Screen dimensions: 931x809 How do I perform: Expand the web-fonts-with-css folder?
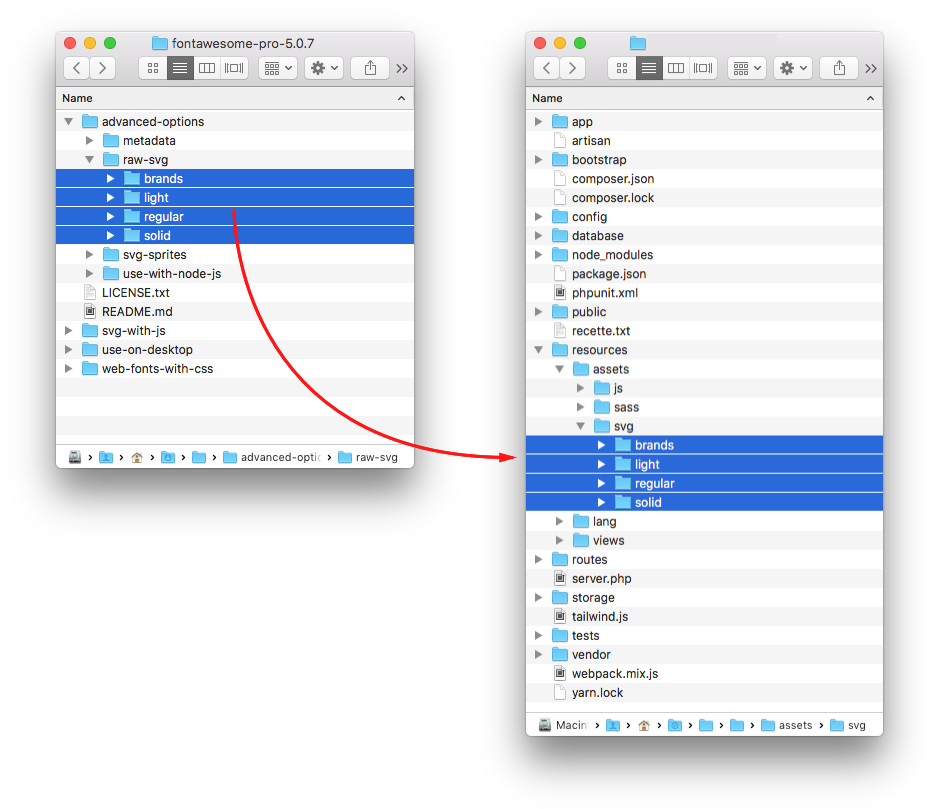coord(69,369)
